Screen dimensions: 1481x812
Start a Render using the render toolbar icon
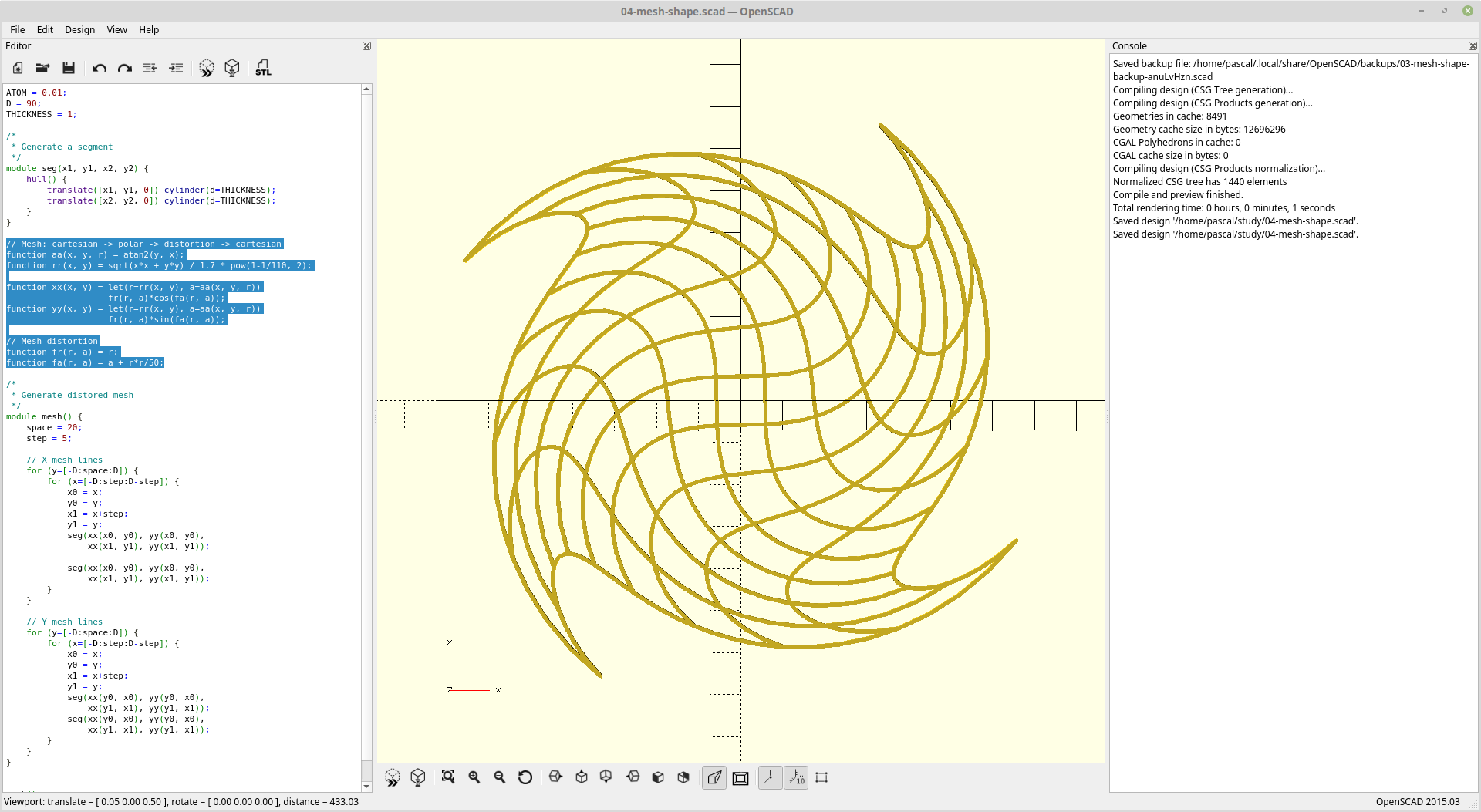pyautogui.click(x=232, y=68)
